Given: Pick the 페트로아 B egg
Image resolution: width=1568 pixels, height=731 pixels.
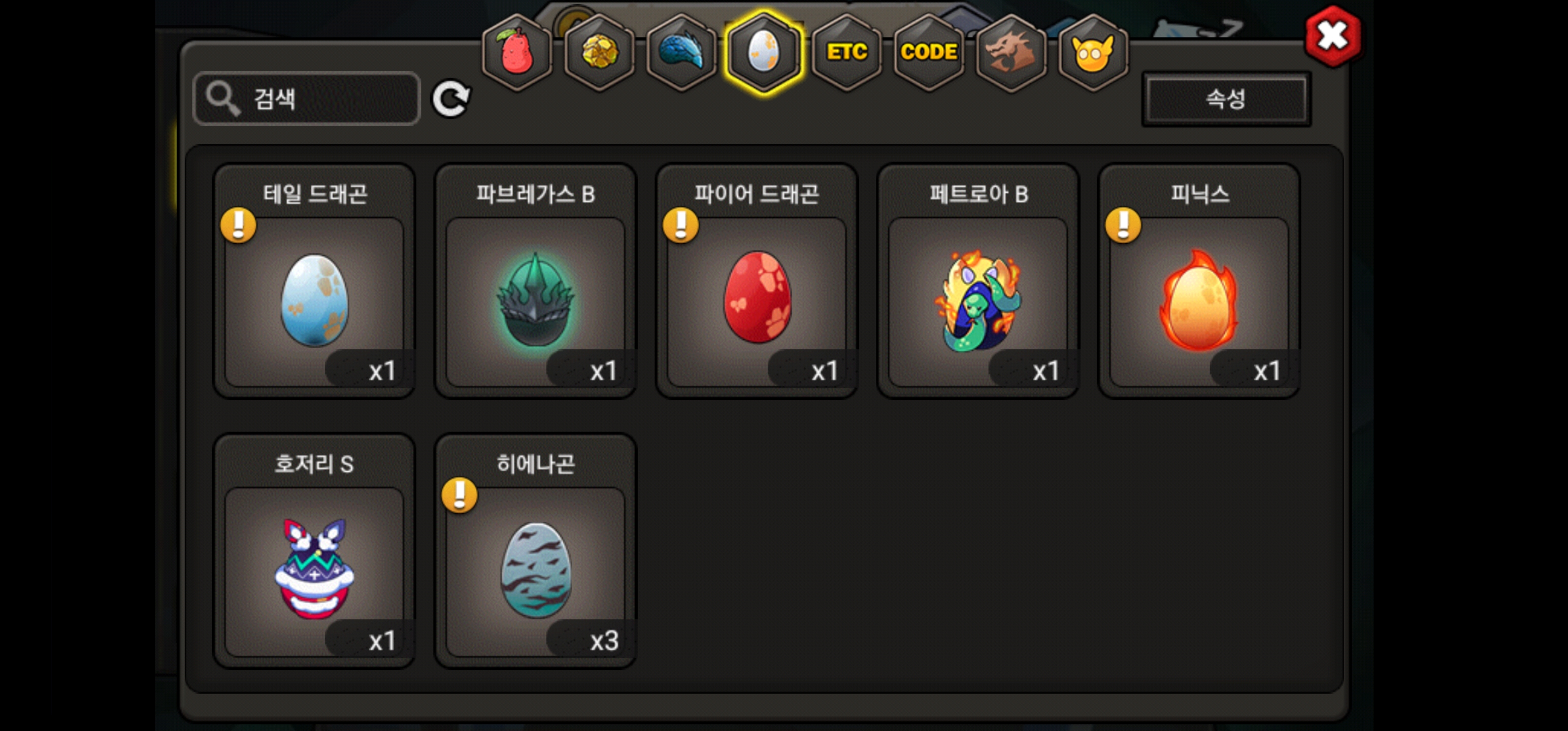Looking at the screenshot, I should click(x=977, y=281).
